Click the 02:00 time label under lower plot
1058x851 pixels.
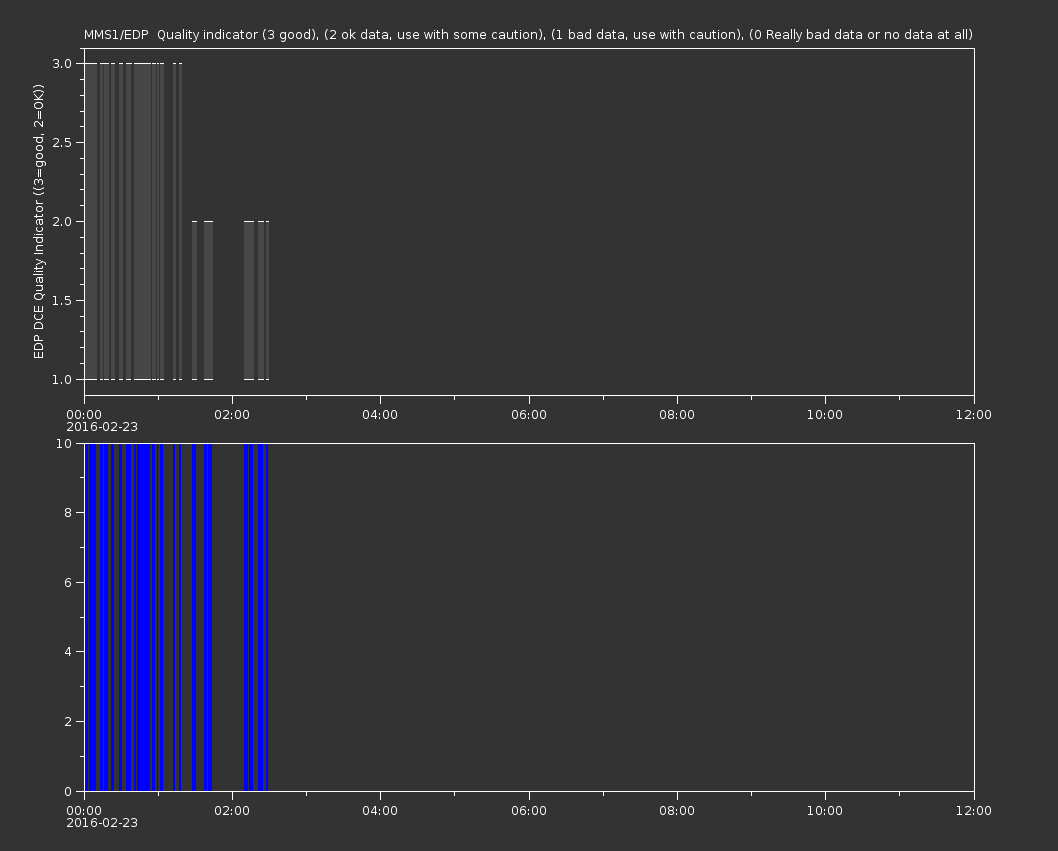pos(232,811)
